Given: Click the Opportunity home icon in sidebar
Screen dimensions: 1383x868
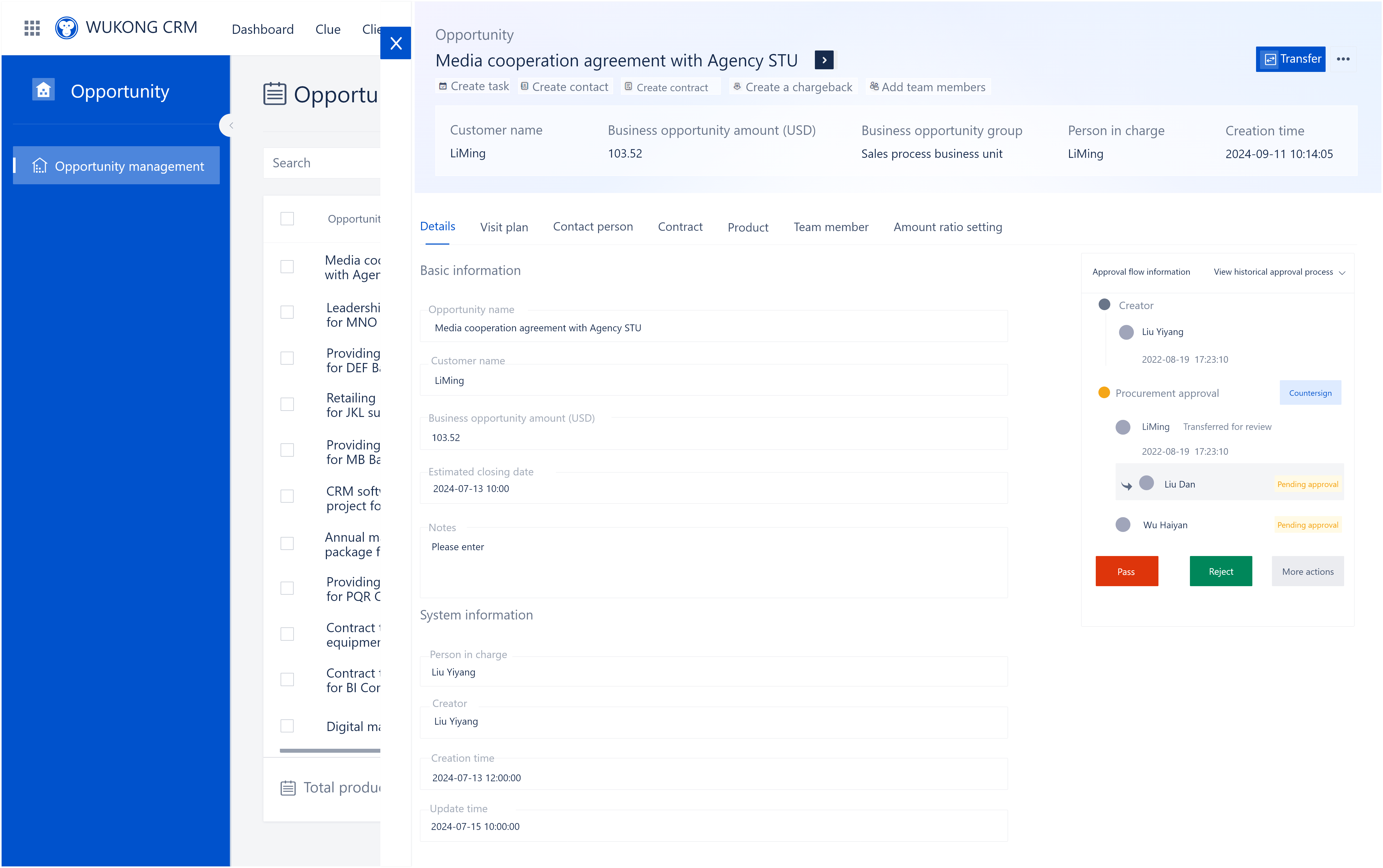Looking at the screenshot, I should coord(44,90).
